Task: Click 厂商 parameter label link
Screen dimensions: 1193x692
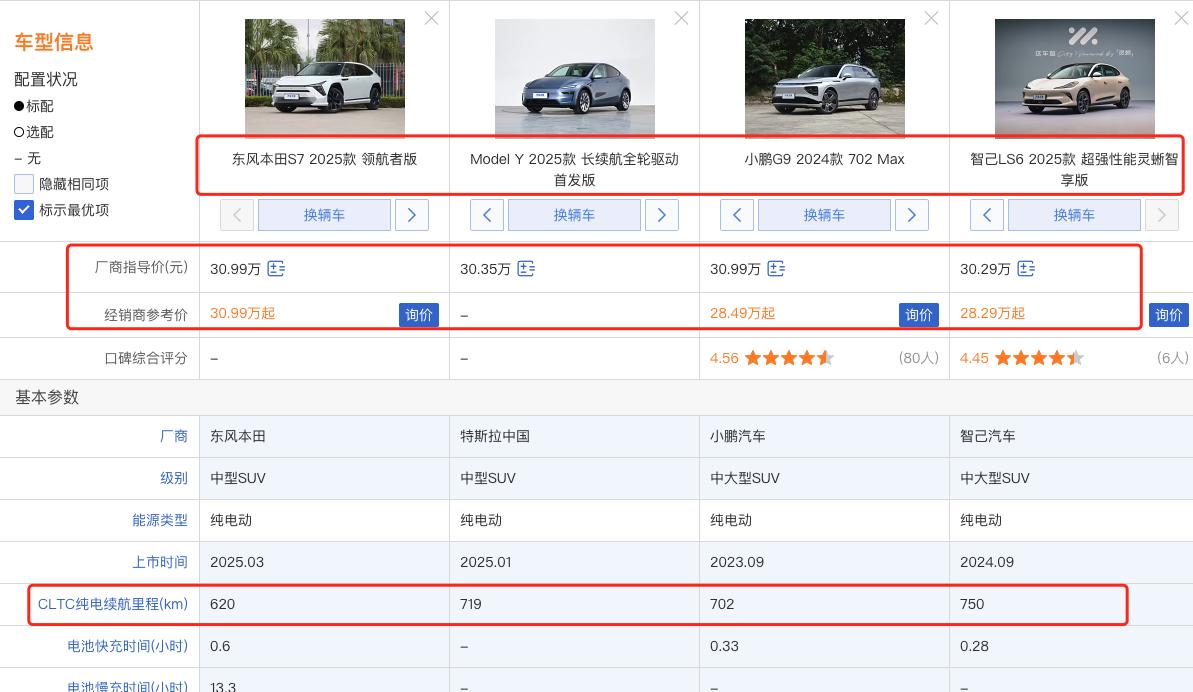Action: tap(173, 436)
